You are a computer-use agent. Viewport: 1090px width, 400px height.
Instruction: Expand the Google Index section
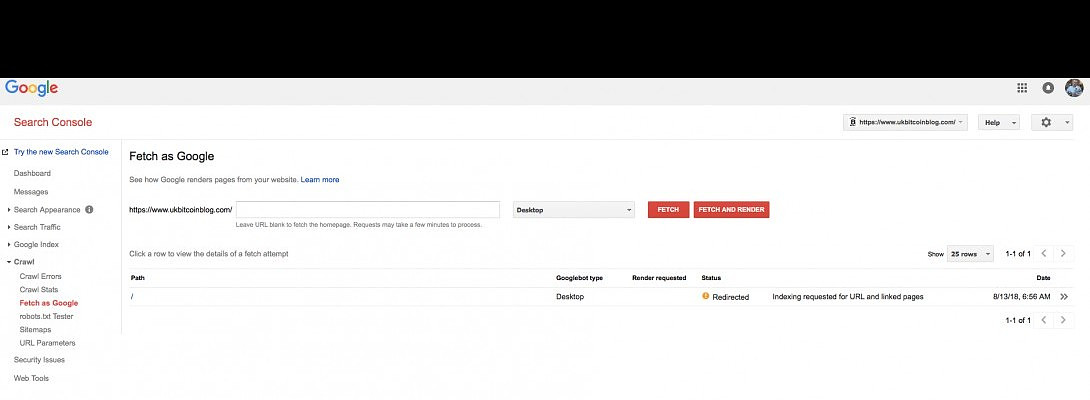pos(36,244)
